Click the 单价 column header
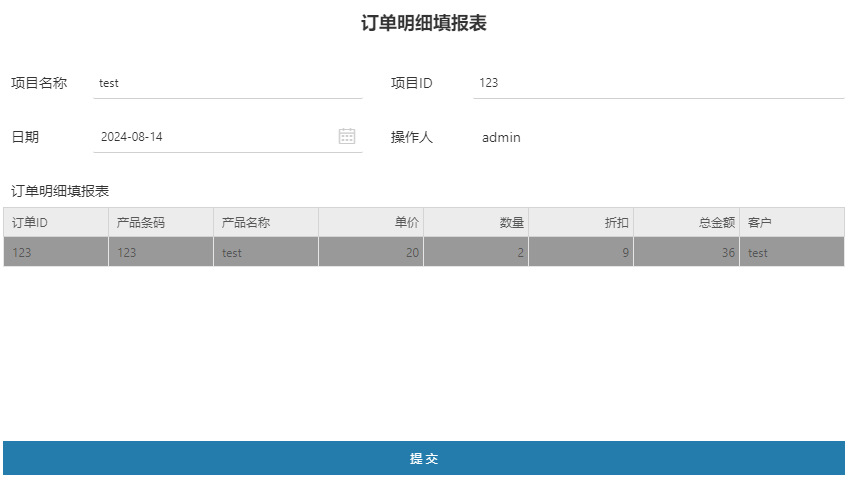Screen dimensions: 851x481 [x=371, y=222]
